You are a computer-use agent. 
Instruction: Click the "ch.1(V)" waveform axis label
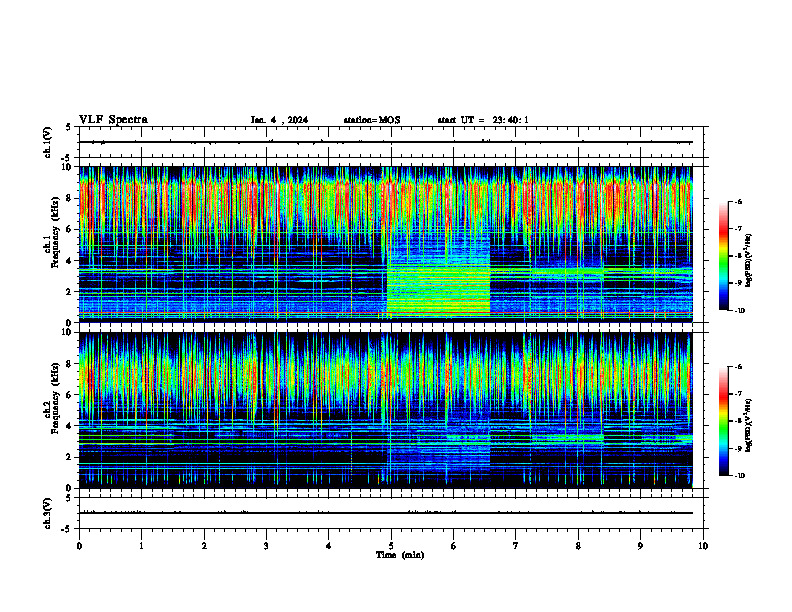[x=47, y=142]
